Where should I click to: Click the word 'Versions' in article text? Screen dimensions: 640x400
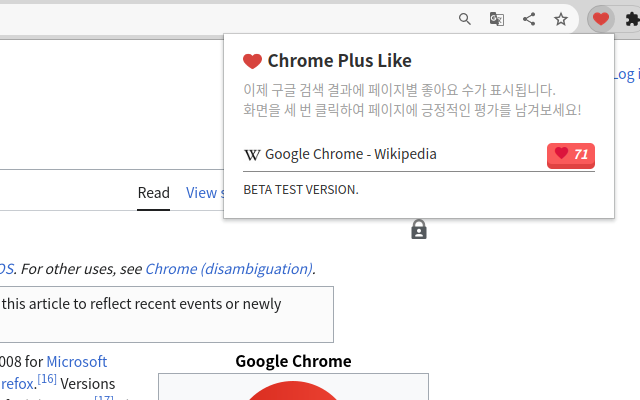[88, 384]
